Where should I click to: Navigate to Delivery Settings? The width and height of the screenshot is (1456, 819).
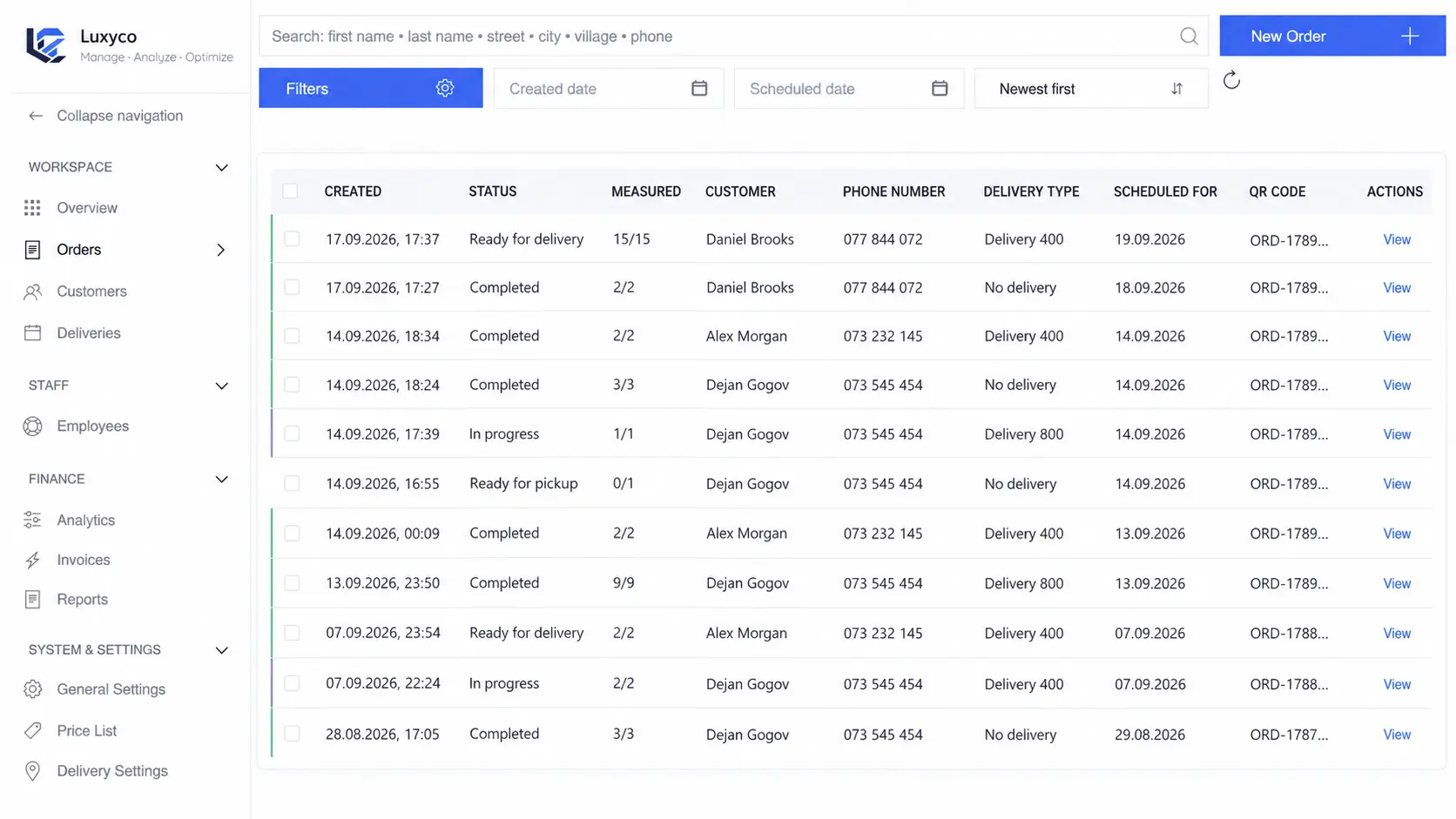(x=112, y=771)
